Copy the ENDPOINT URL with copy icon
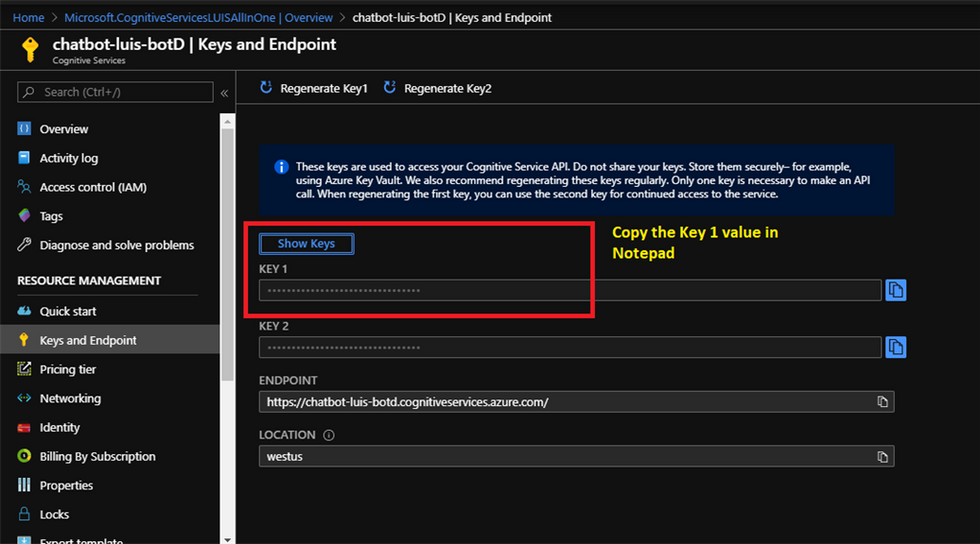Image resolution: width=980 pixels, height=544 pixels. 882,402
